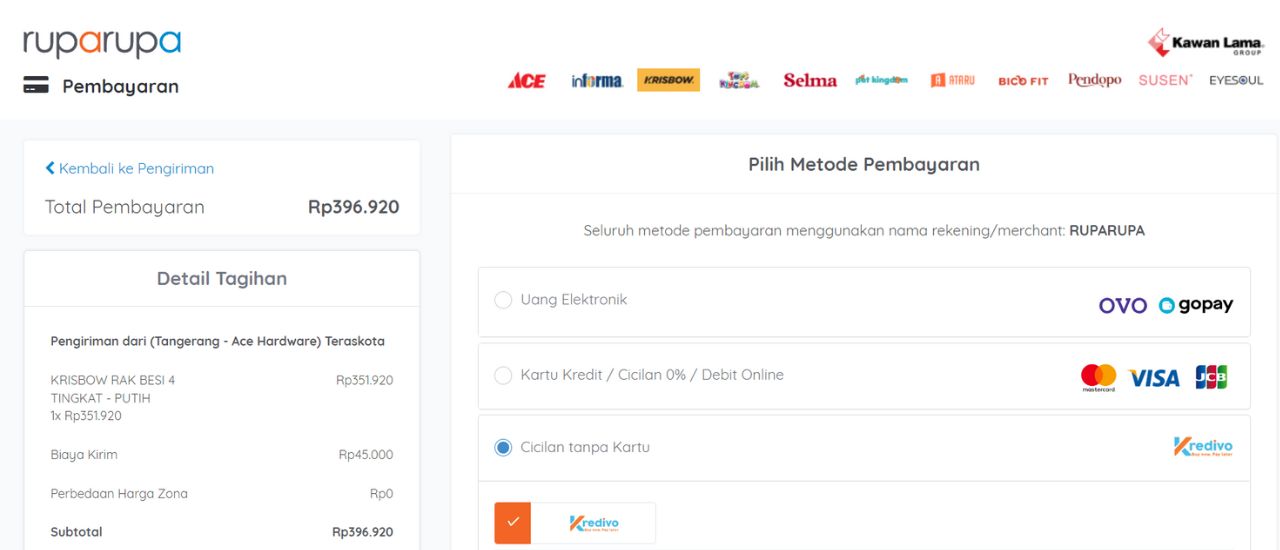
Task: Select Uang Elektronik payment method
Action: click(x=503, y=300)
